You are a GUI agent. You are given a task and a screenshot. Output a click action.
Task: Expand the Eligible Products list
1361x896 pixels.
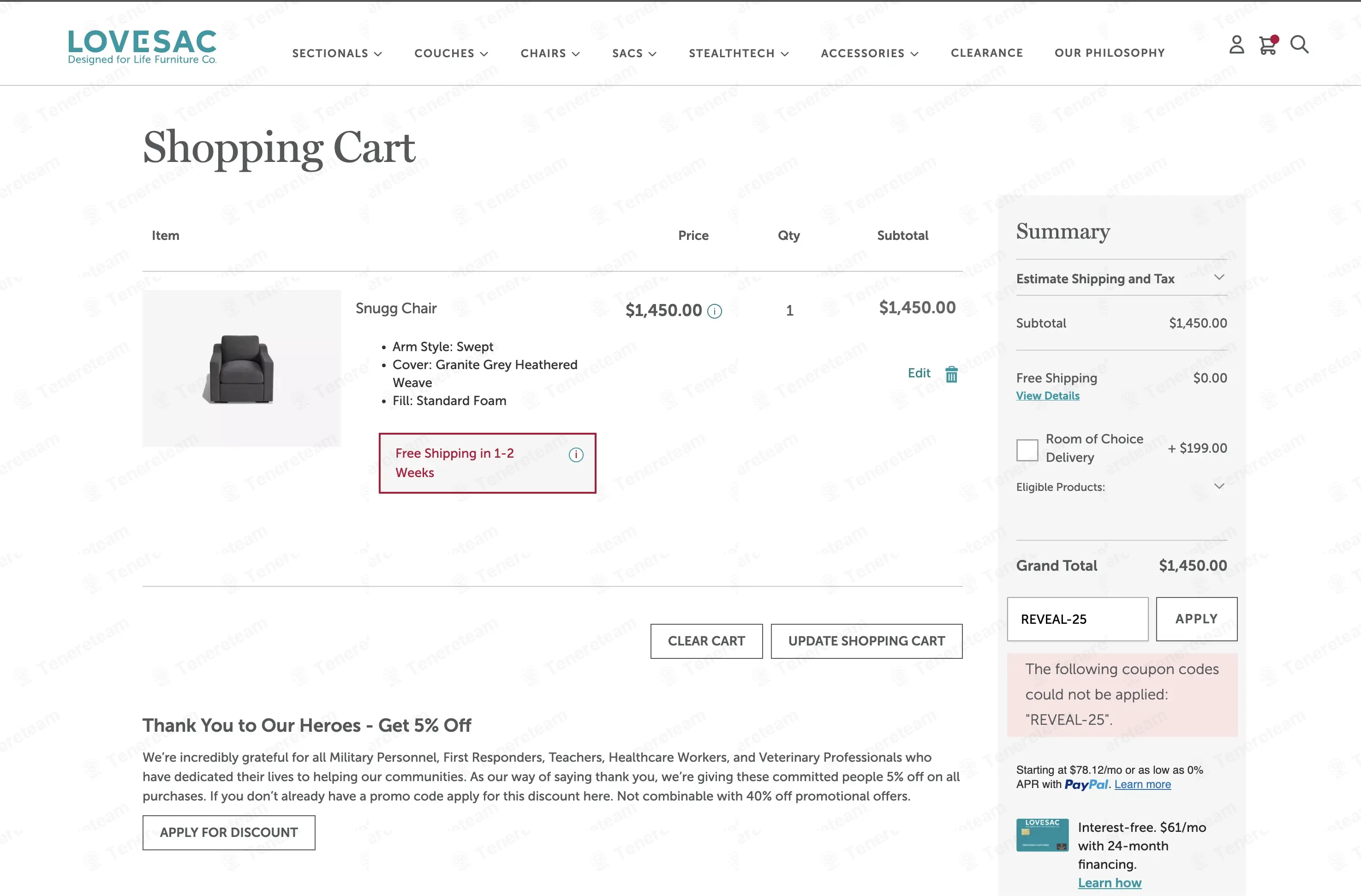coord(1122,487)
